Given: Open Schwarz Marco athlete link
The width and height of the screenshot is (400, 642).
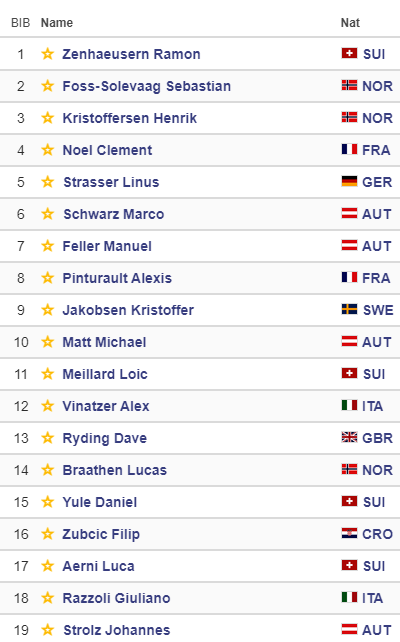Looking at the screenshot, I should (114, 214).
